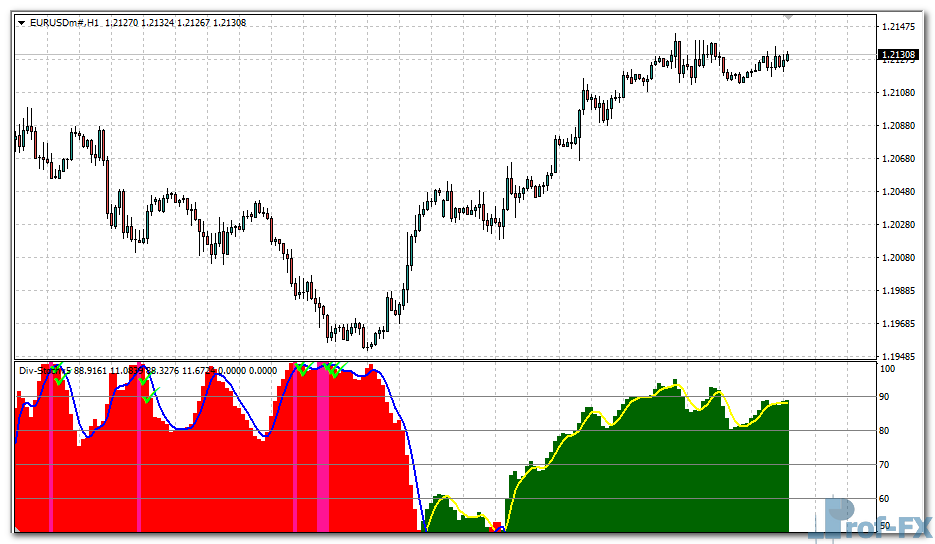Click the gray chart shift triangle marker
This screenshot has width=935, height=544.
pyautogui.click(x=789, y=17)
